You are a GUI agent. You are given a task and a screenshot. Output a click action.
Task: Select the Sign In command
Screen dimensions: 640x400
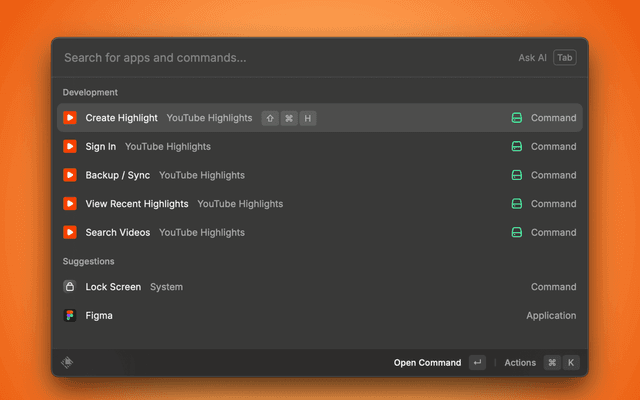[101, 146]
